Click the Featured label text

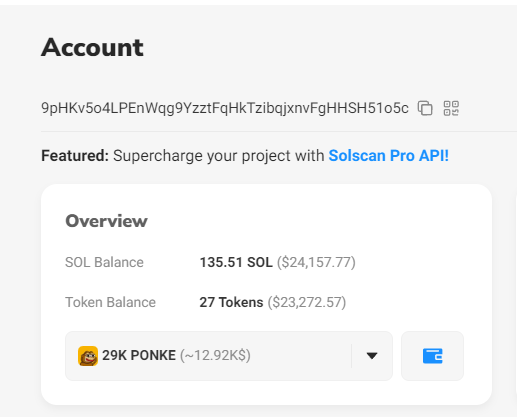click(x=75, y=156)
